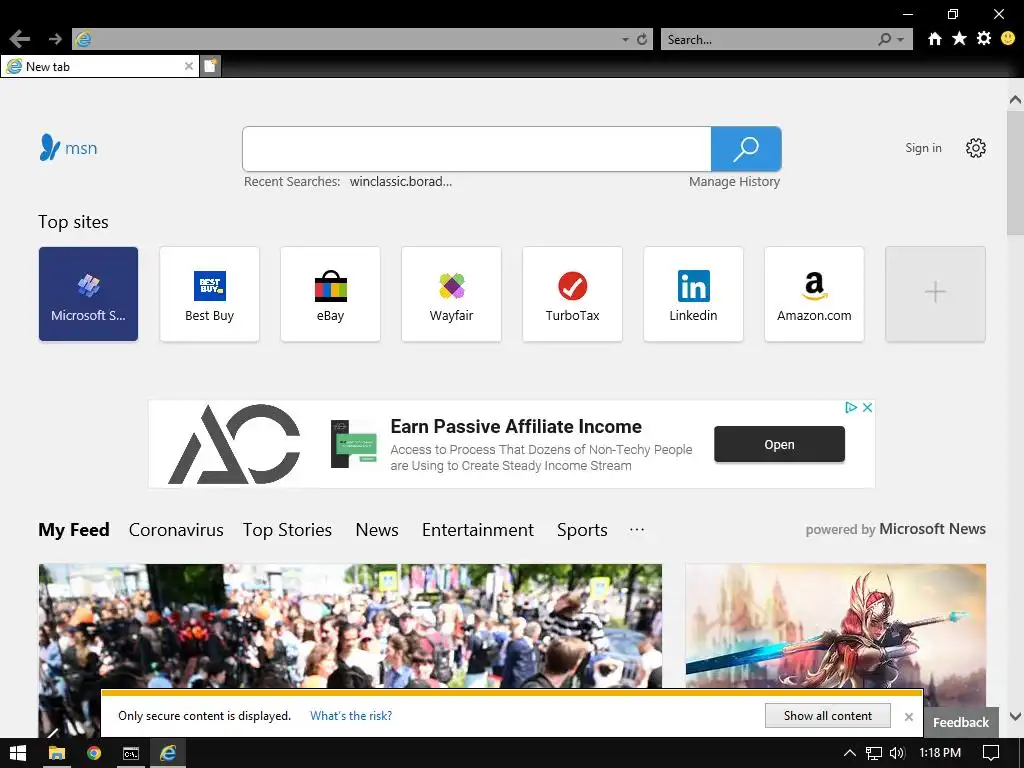Click the Open button on the ad
The width and height of the screenshot is (1024, 768).
[x=779, y=444]
